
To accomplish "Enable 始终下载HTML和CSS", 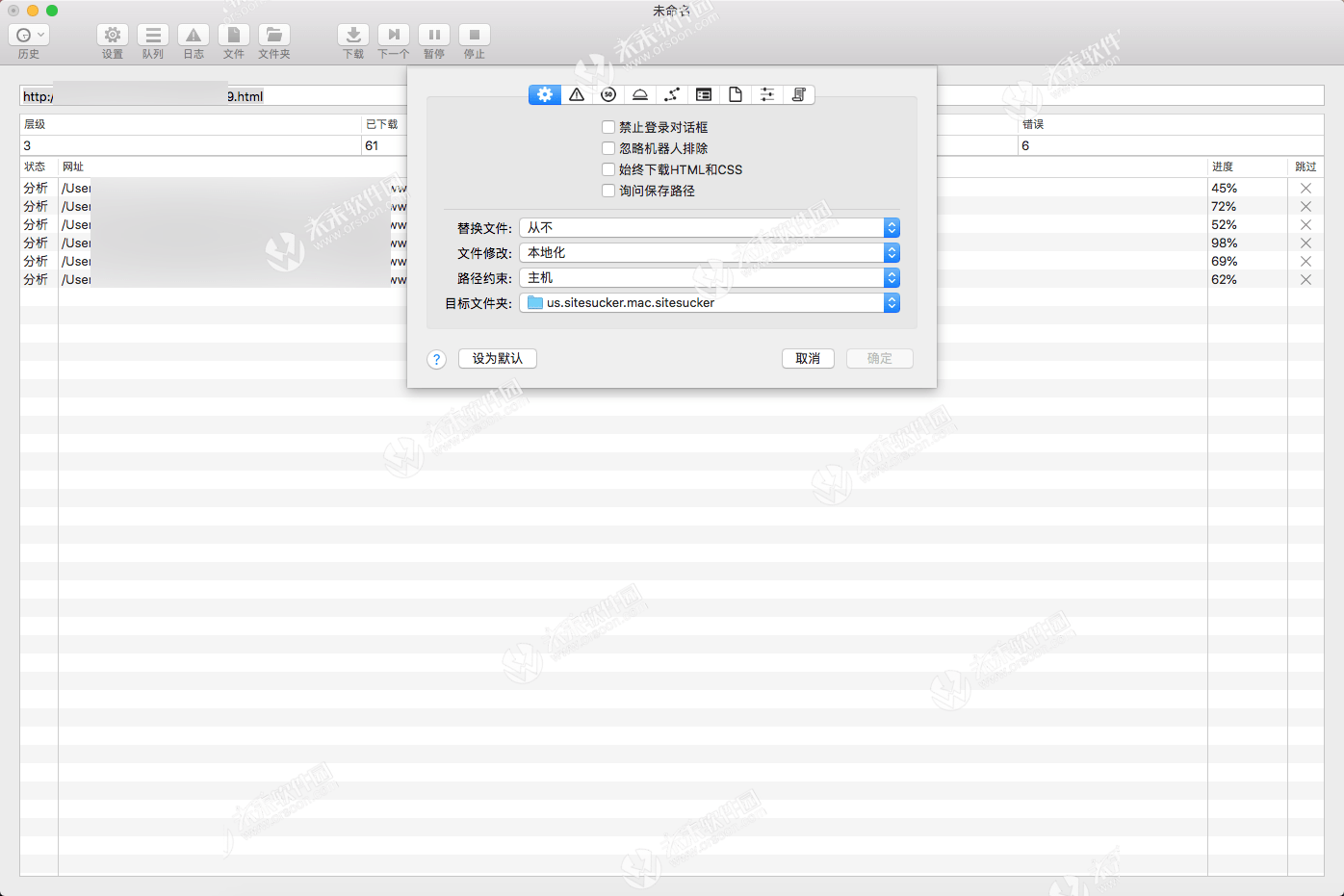I will pyautogui.click(x=608, y=168).
